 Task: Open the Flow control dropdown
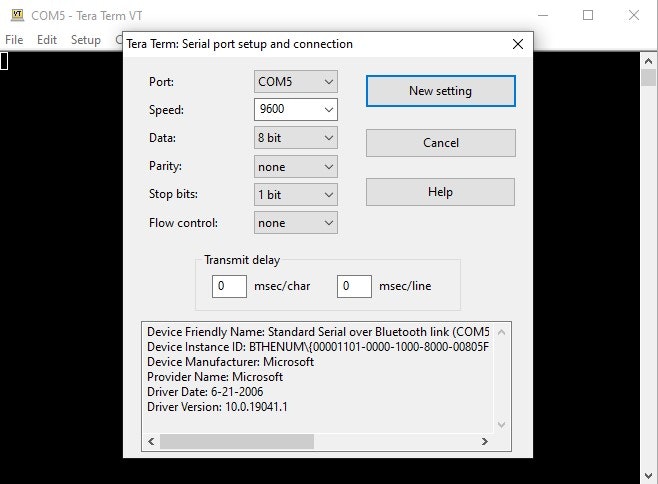tap(295, 223)
